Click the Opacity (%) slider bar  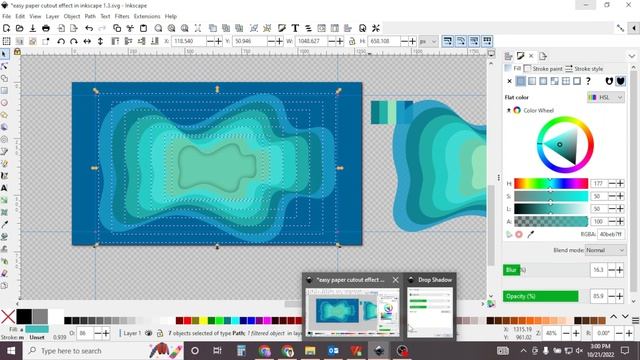tap(545, 296)
